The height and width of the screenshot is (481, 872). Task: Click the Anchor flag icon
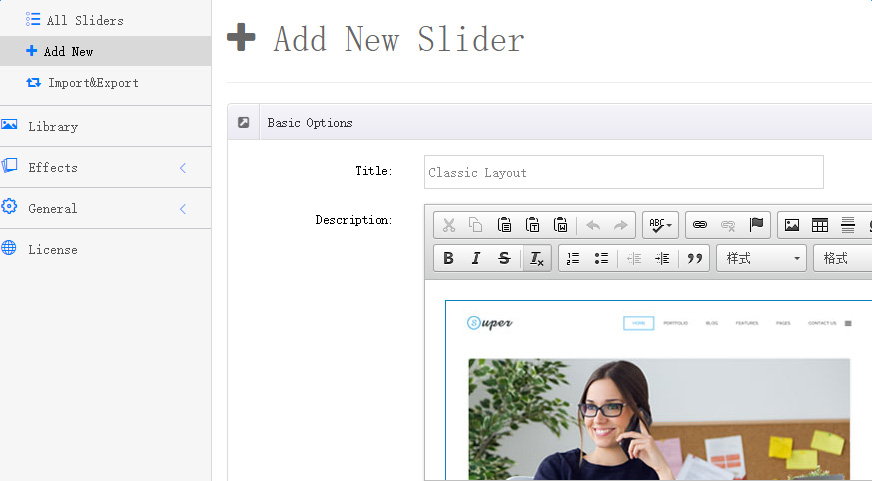(x=756, y=225)
